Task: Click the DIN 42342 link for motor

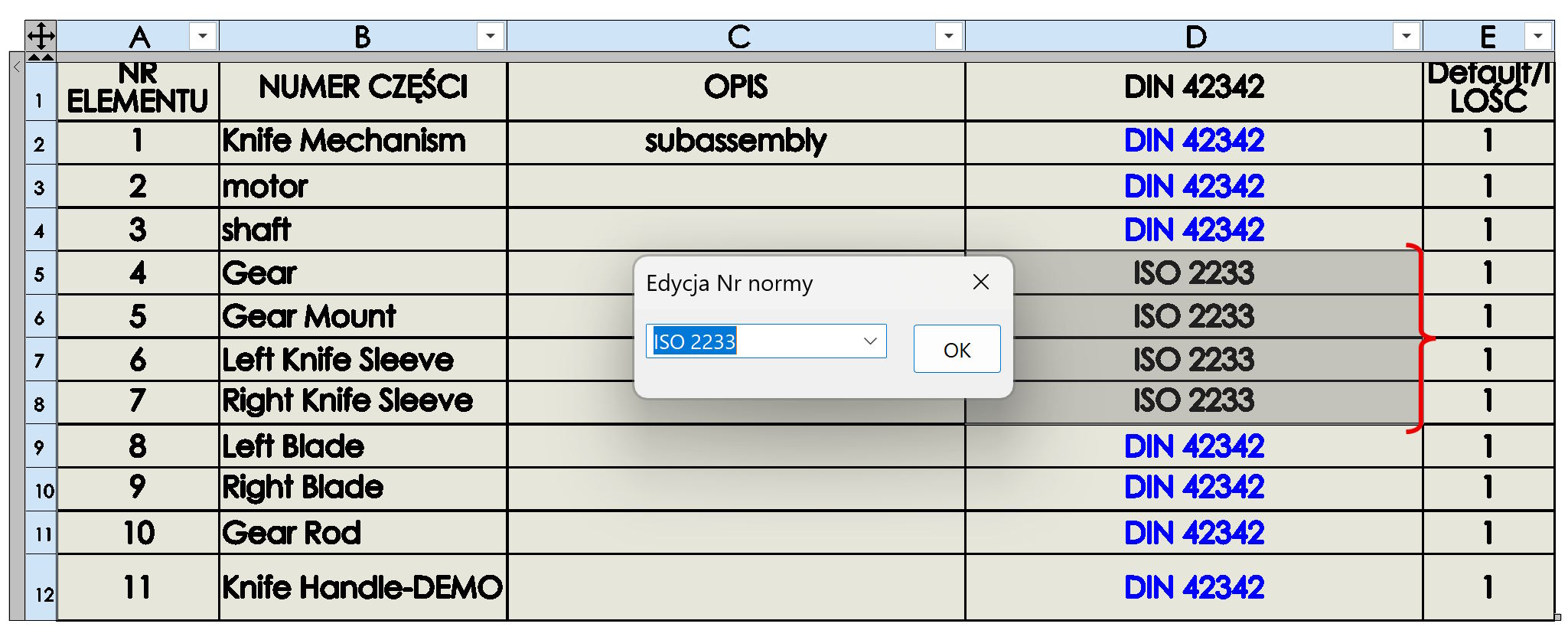Action: tap(1193, 187)
